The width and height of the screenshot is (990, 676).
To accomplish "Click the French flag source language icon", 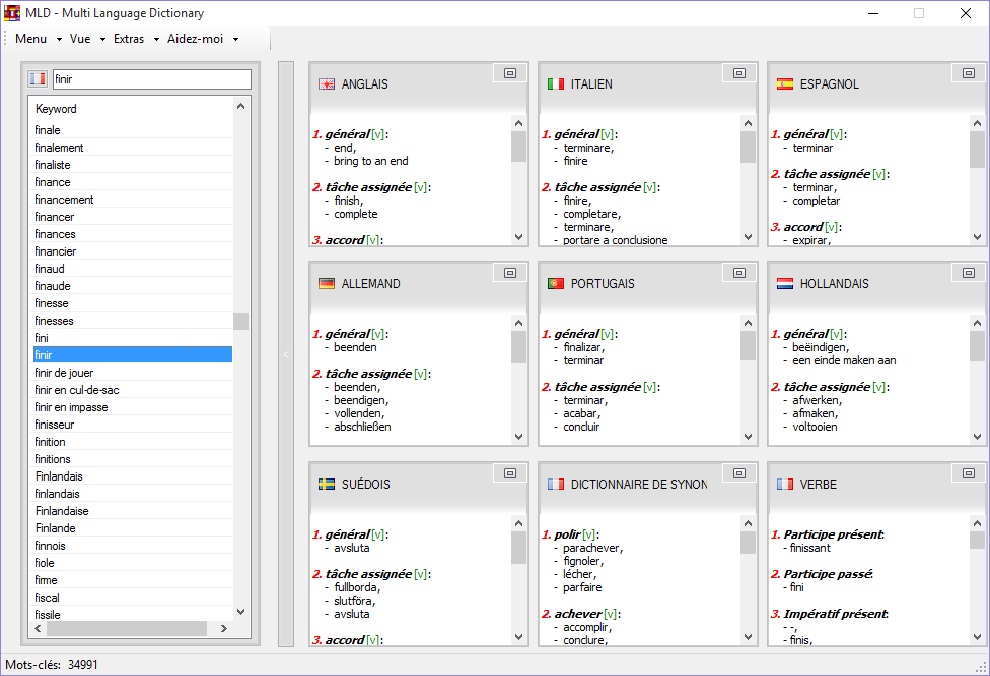I will click(x=38, y=79).
